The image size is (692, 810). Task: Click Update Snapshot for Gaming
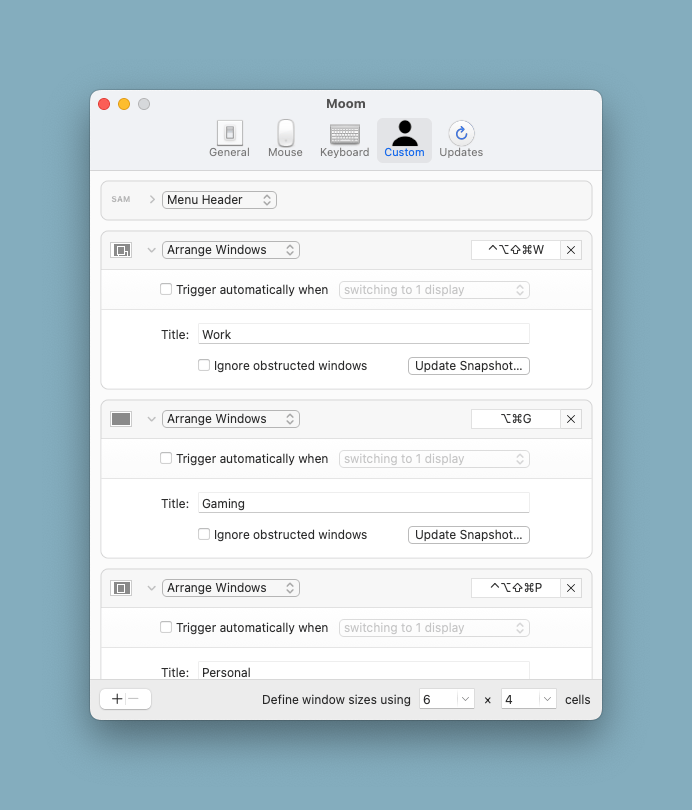pyautogui.click(x=469, y=535)
